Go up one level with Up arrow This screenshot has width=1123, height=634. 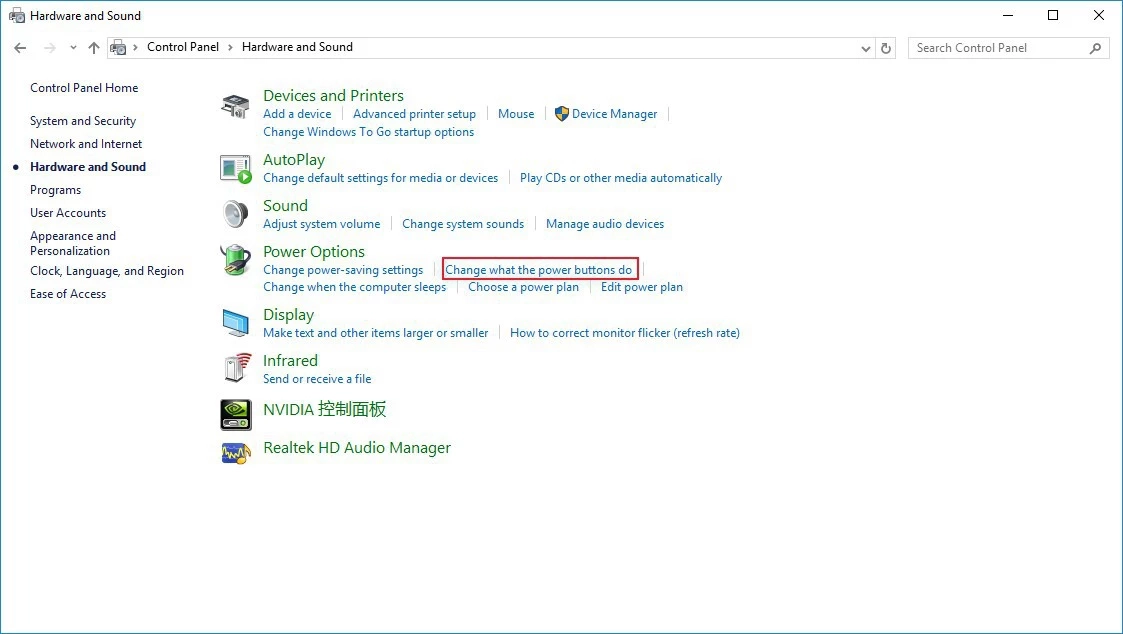click(x=94, y=48)
